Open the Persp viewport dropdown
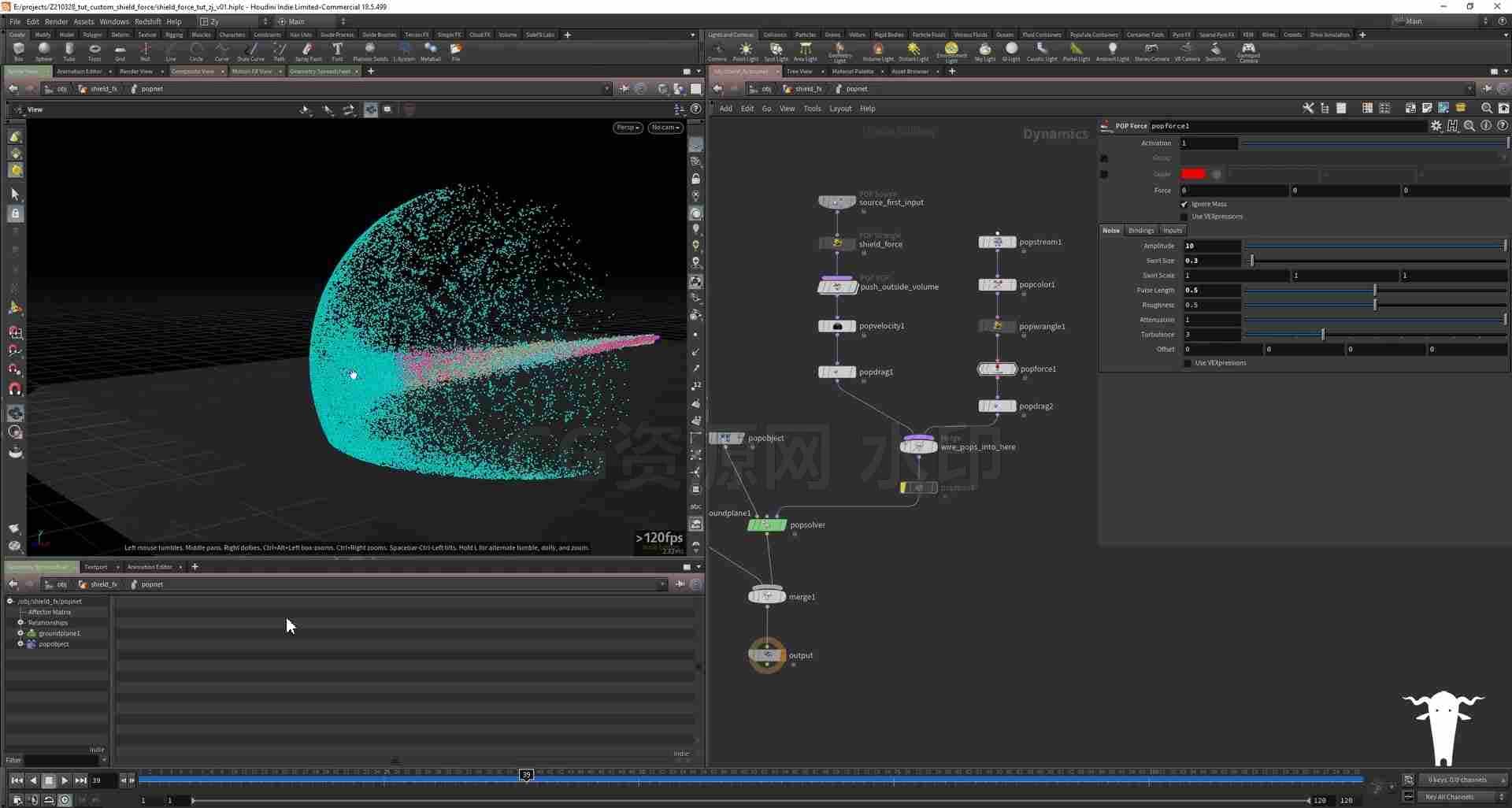Image resolution: width=1512 pixels, height=808 pixels. (628, 128)
